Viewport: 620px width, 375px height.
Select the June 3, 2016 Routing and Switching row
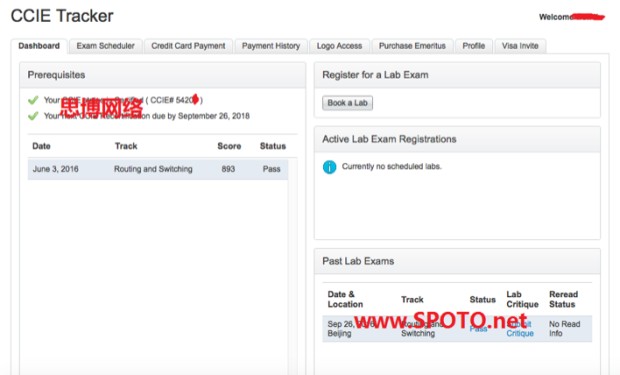point(158,169)
